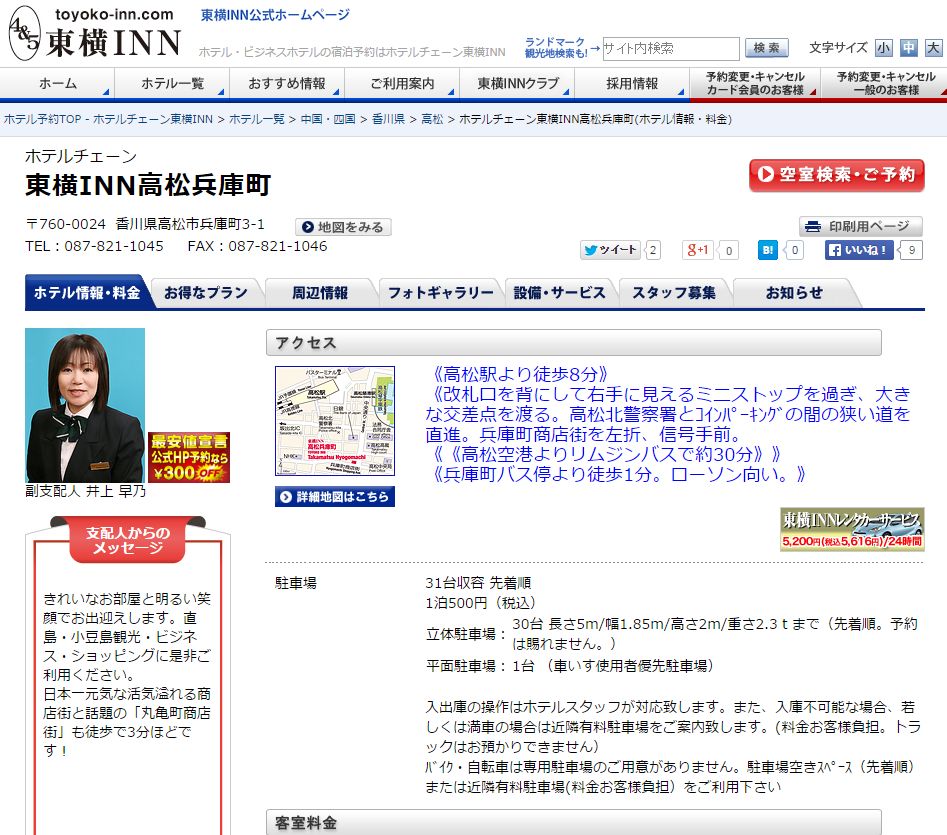
Task: Click the 客室料金 section header
Action: 573,823
